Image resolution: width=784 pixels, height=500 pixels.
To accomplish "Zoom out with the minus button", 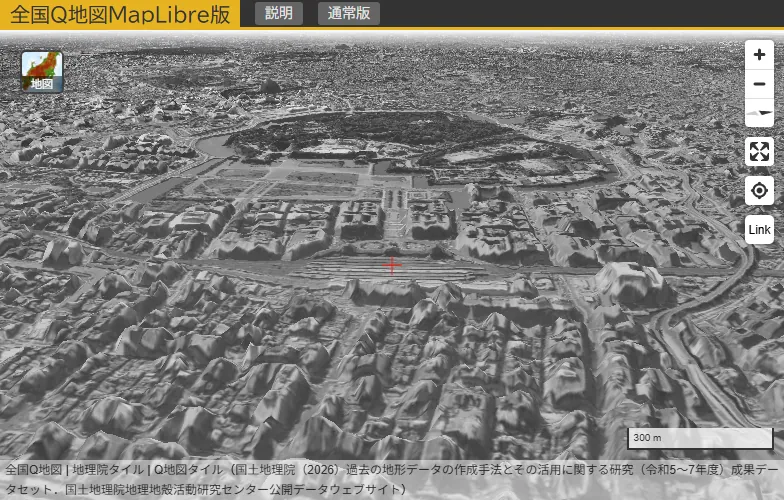I will [x=759, y=84].
